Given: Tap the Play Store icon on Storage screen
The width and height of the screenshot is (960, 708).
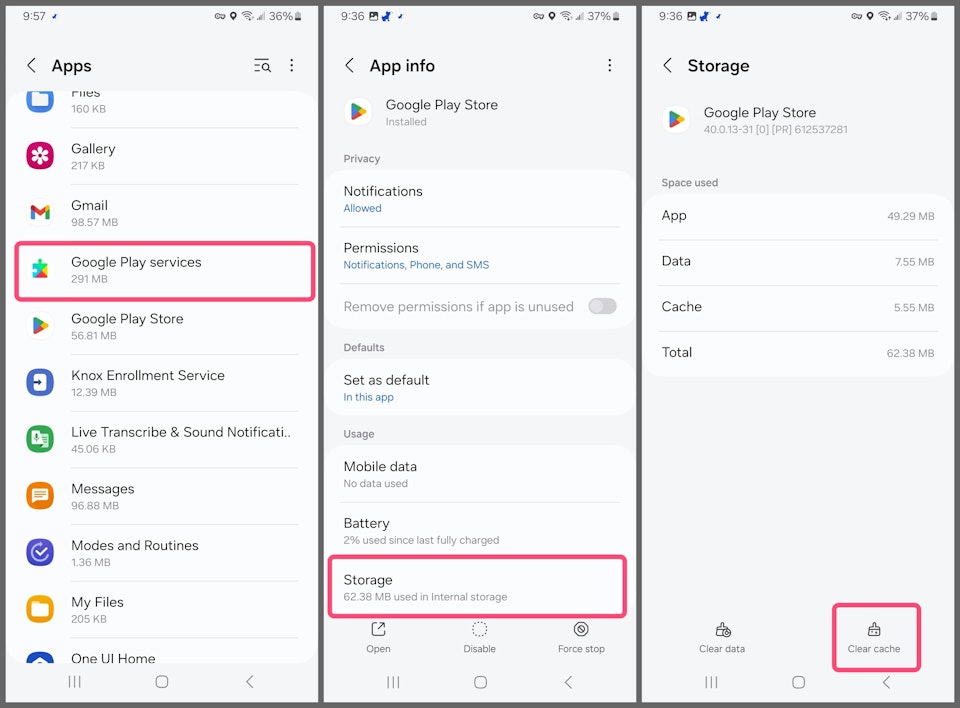Looking at the screenshot, I should click(677, 119).
